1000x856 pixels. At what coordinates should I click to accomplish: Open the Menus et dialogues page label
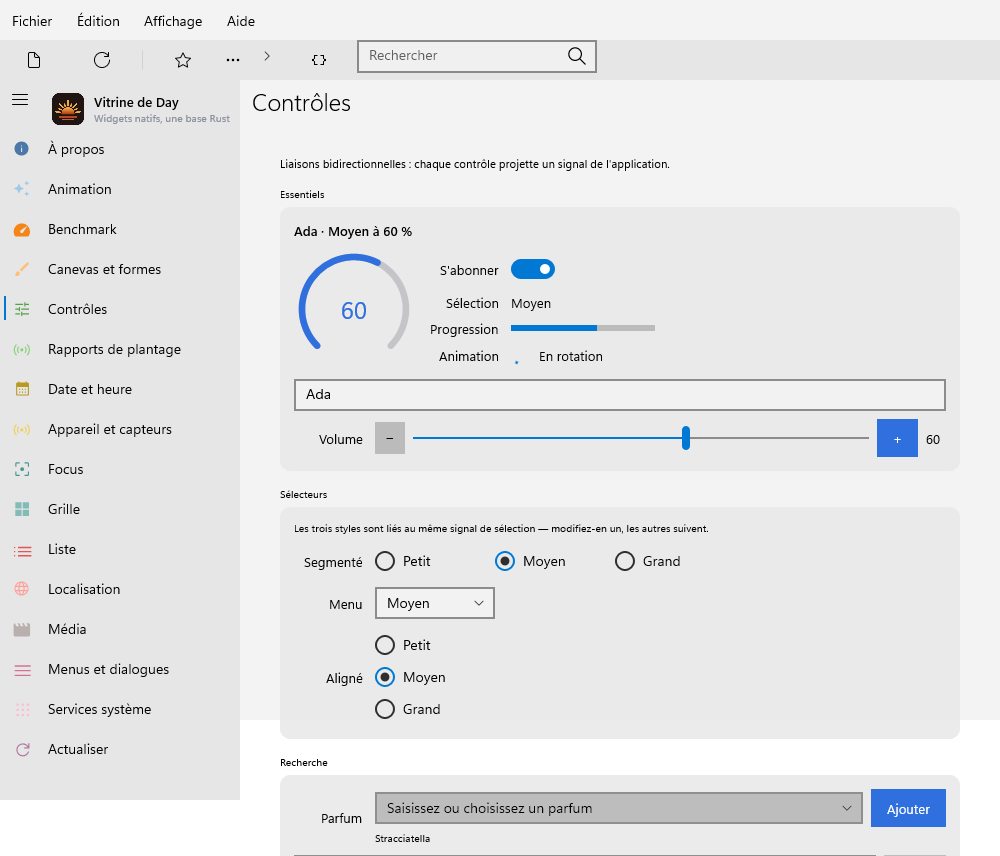(x=108, y=669)
